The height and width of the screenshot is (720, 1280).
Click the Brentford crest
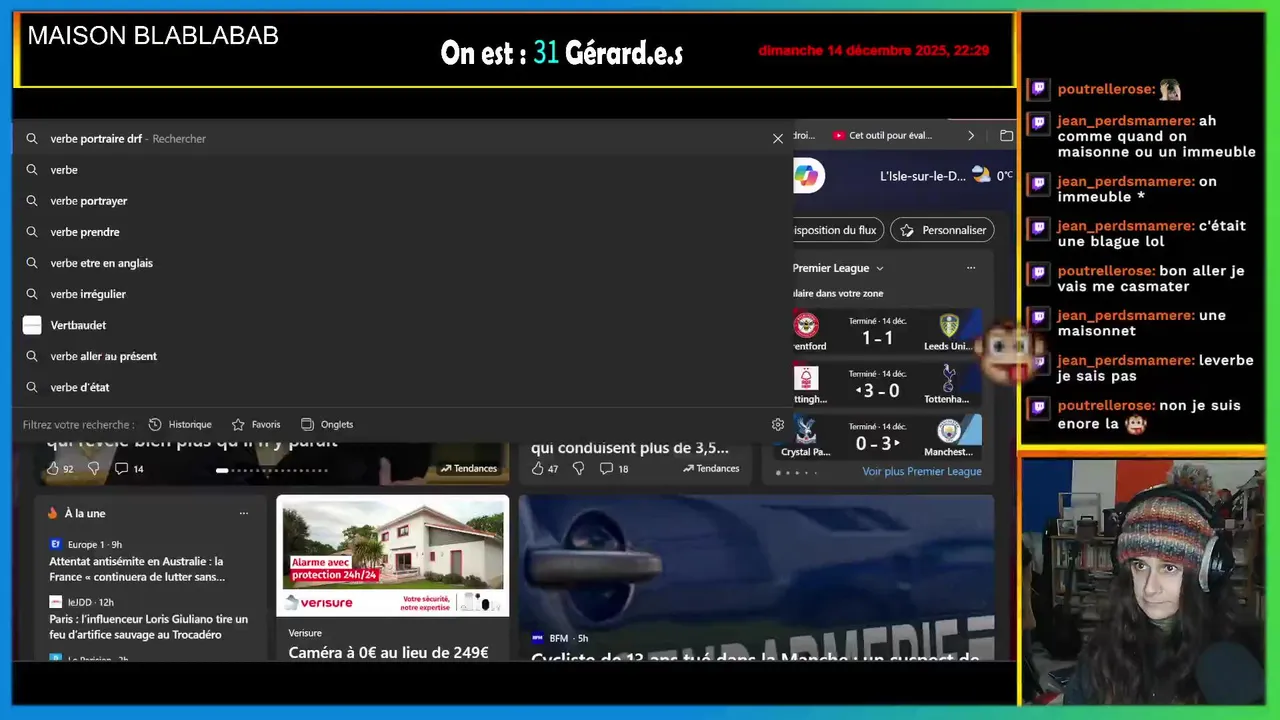[806, 325]
